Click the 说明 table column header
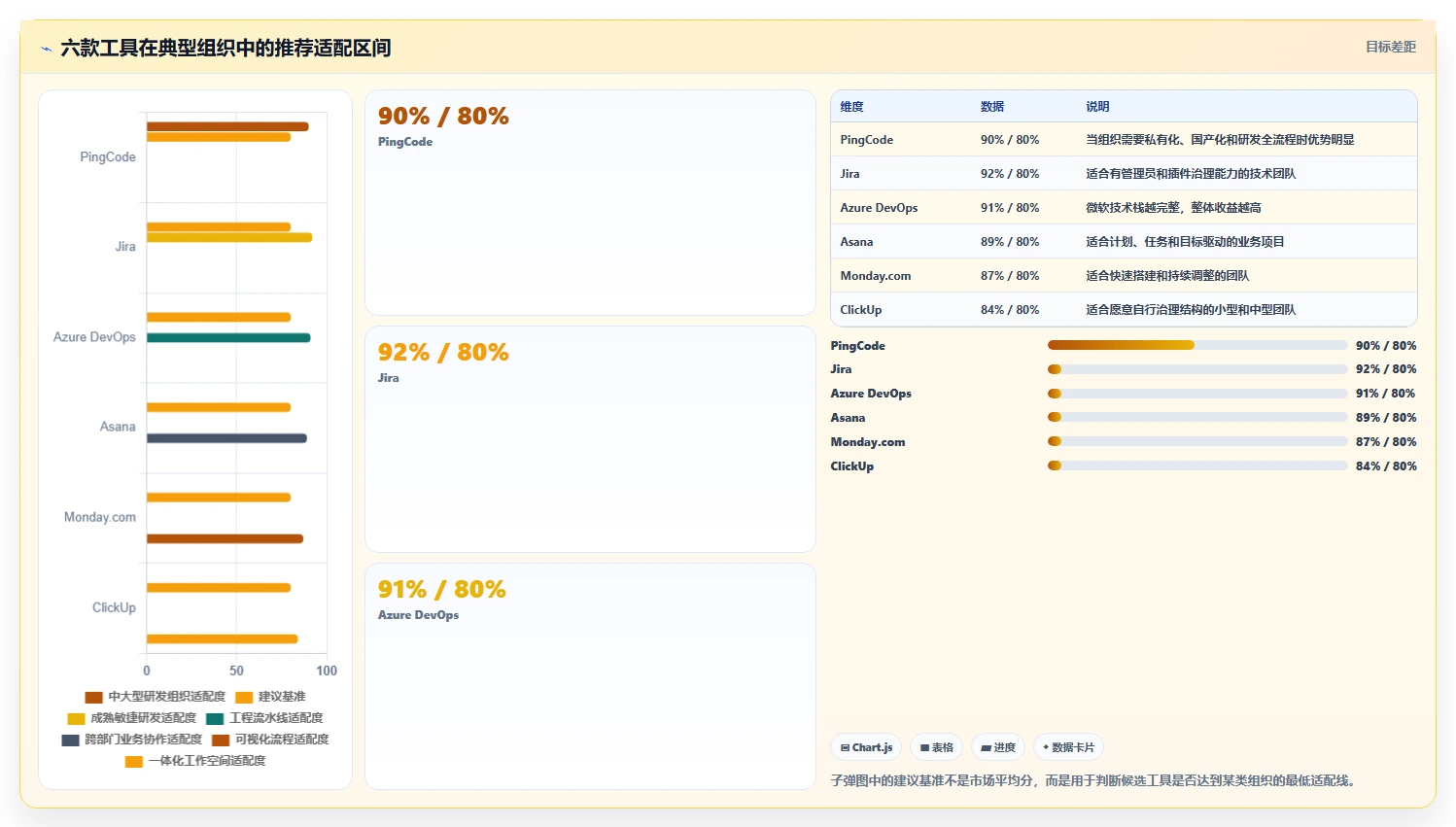Viewport: 1456px width, 827px height. [x=1097, y=107]
